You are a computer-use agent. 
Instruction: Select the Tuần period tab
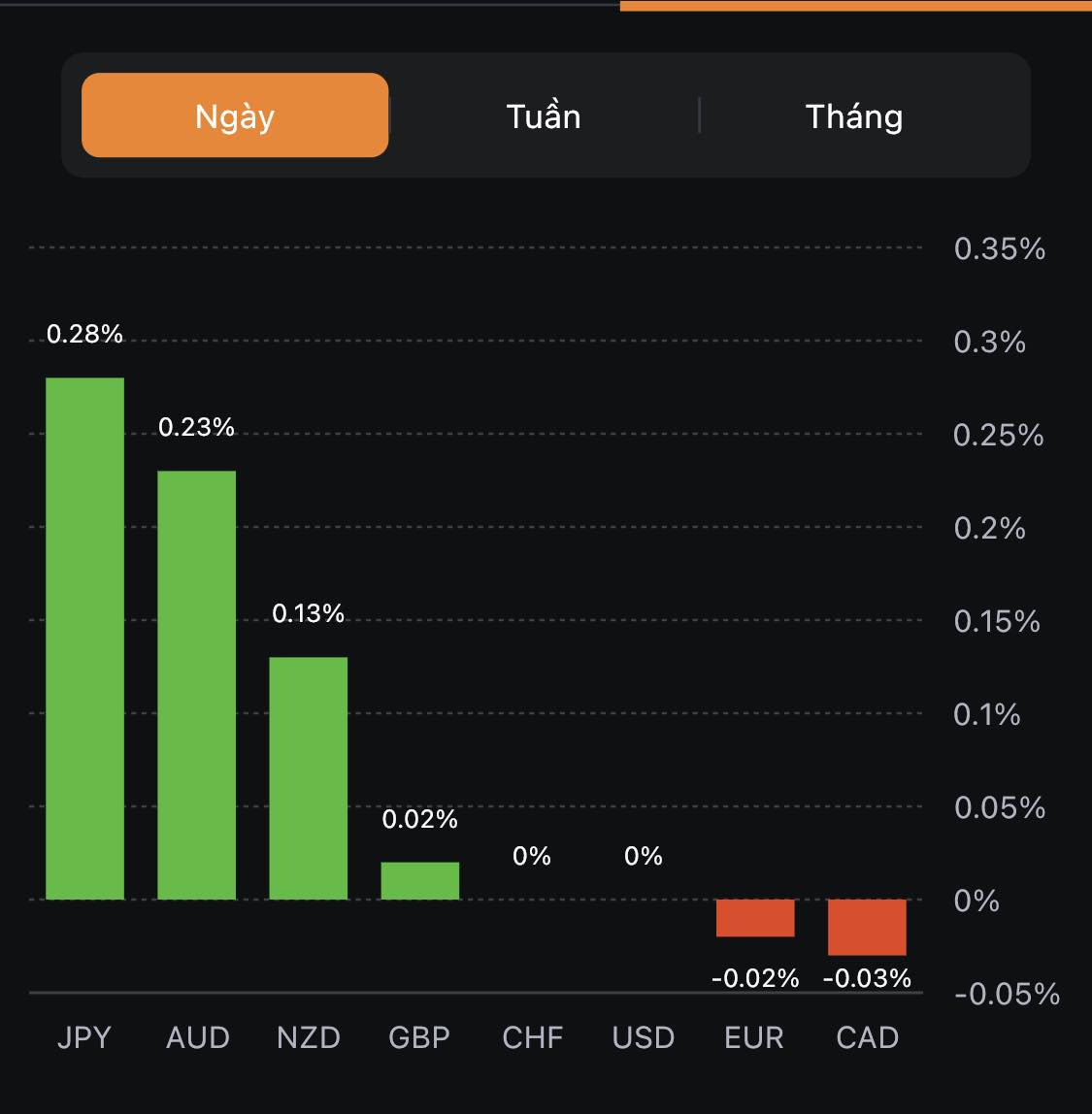(x=544, y=116)
